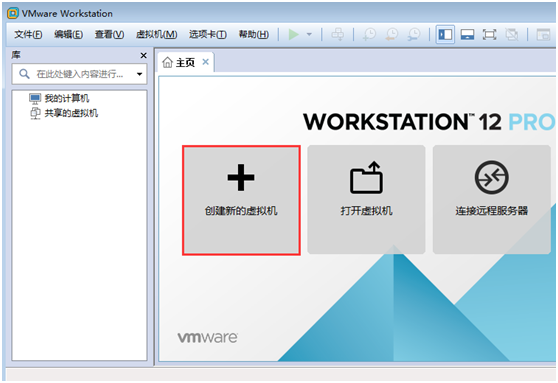
Task: Expand the power options dropdown arrow
Action: coord(309,35)
